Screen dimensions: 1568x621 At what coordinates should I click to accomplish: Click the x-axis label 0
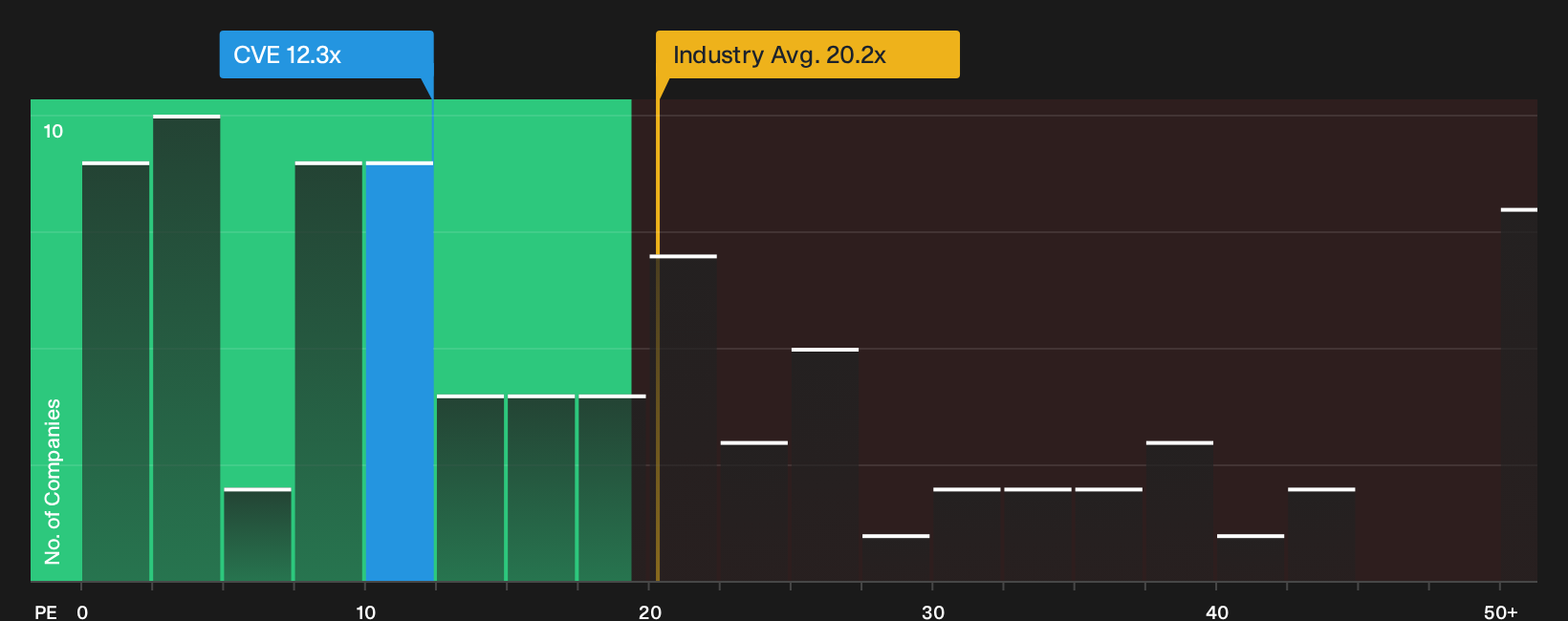[82, 611]
